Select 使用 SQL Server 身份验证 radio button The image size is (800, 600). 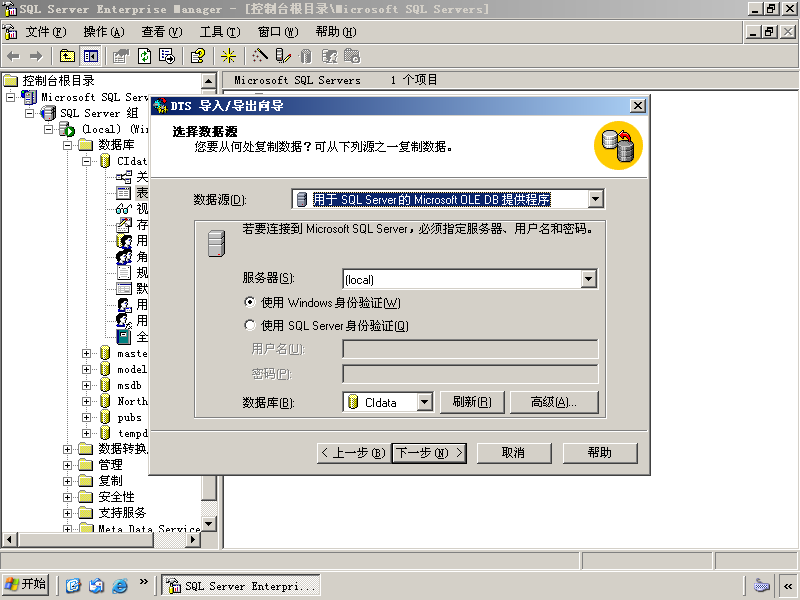[x=249, y=325]
